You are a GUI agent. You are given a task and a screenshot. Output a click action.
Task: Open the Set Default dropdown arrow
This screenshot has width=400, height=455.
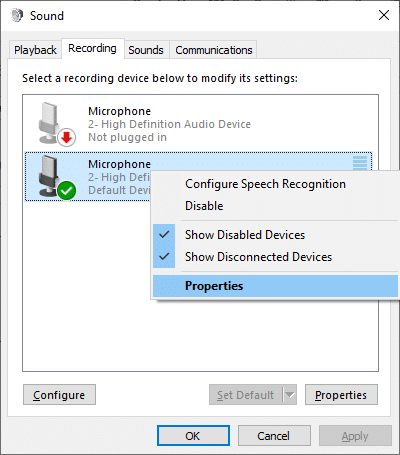click(x=290, y=395)
